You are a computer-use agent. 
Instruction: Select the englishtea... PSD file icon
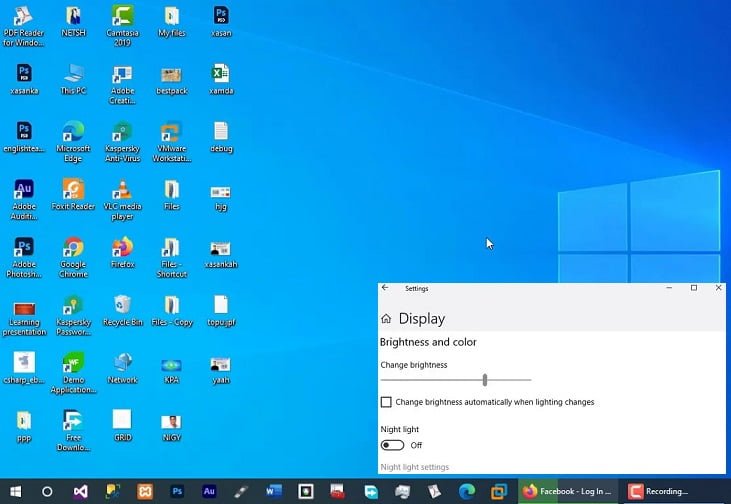[24, 138]
